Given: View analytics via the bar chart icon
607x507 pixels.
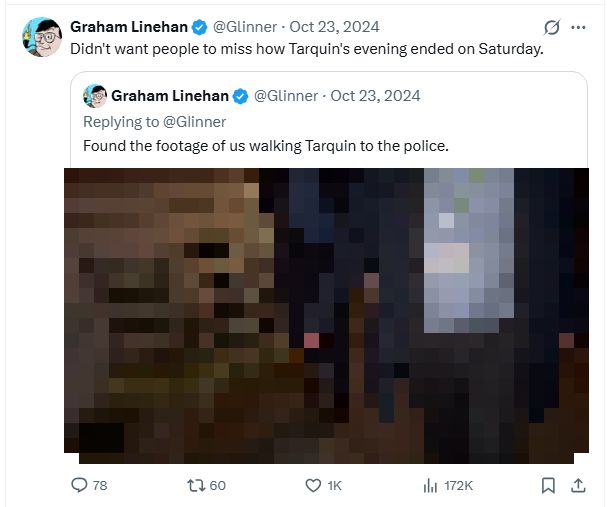Looking at the screenshot, I should point(430,485).
